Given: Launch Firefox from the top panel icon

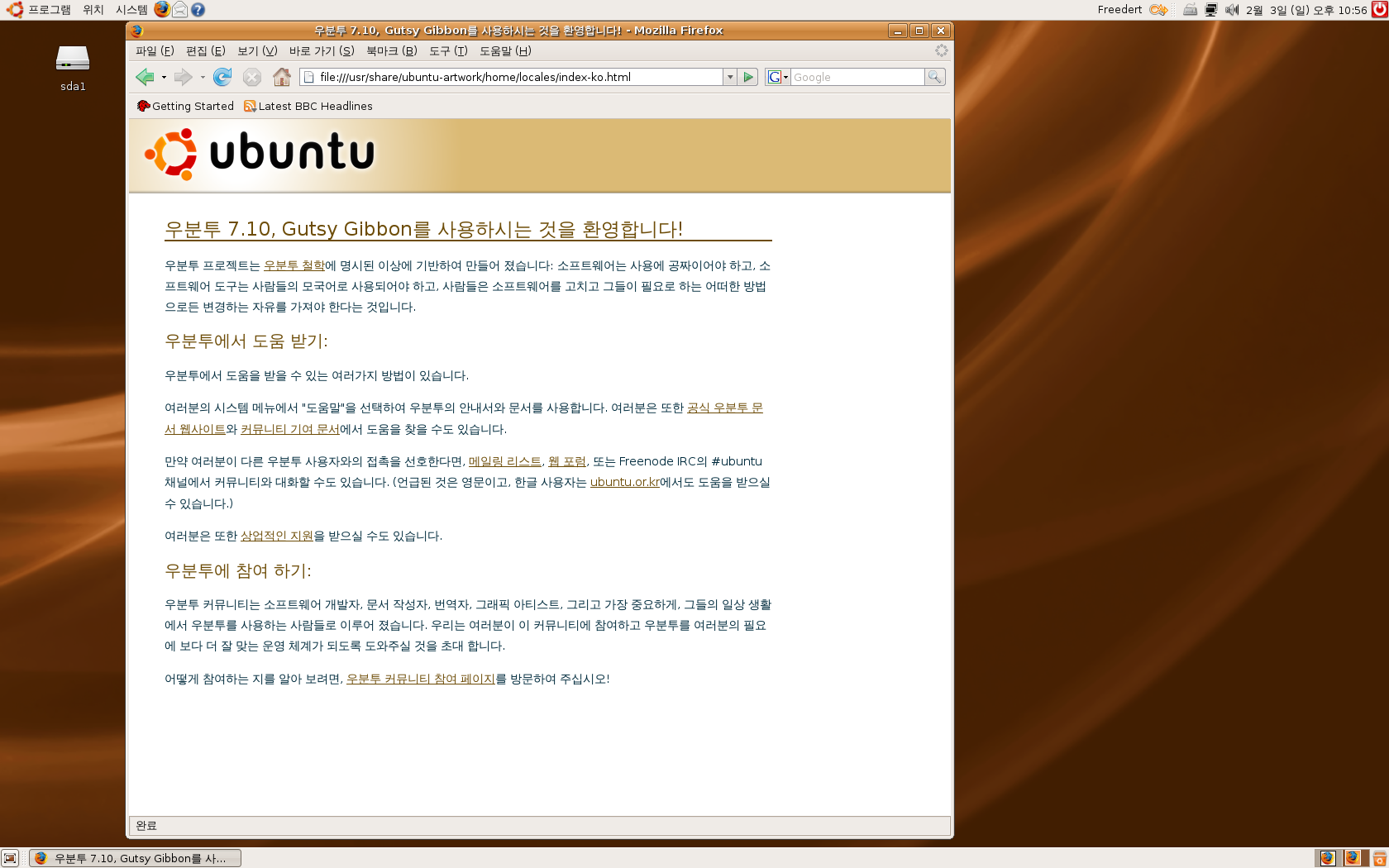Looking at the screenshot, I should coord(162,9).
